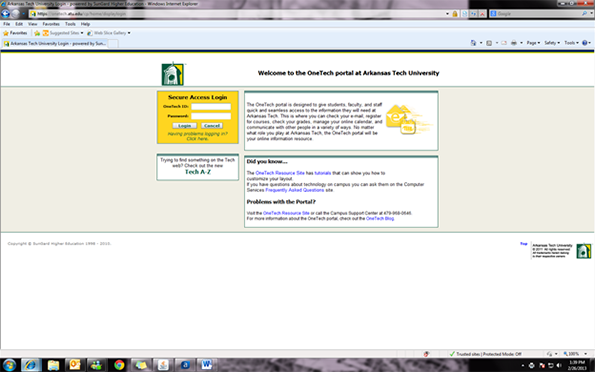Image resolution: width=595 pixels, height=372 pixels.
Task: Select the Arkansas Tech University Login tab
Action: pyautogui.click(x=55, y=44)
